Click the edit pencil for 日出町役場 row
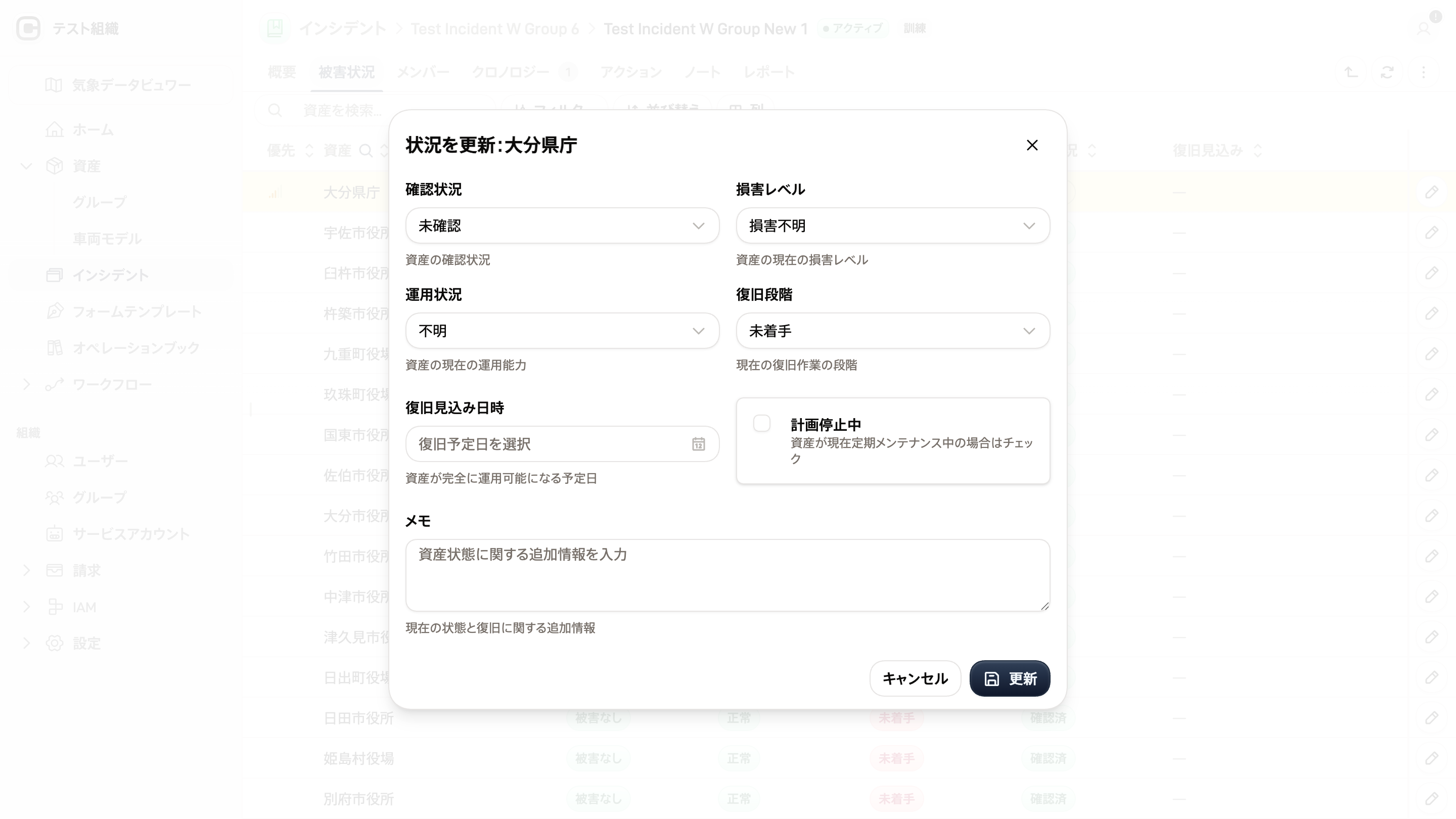This screenshot has width=1456, height=819. point(1431,677)
